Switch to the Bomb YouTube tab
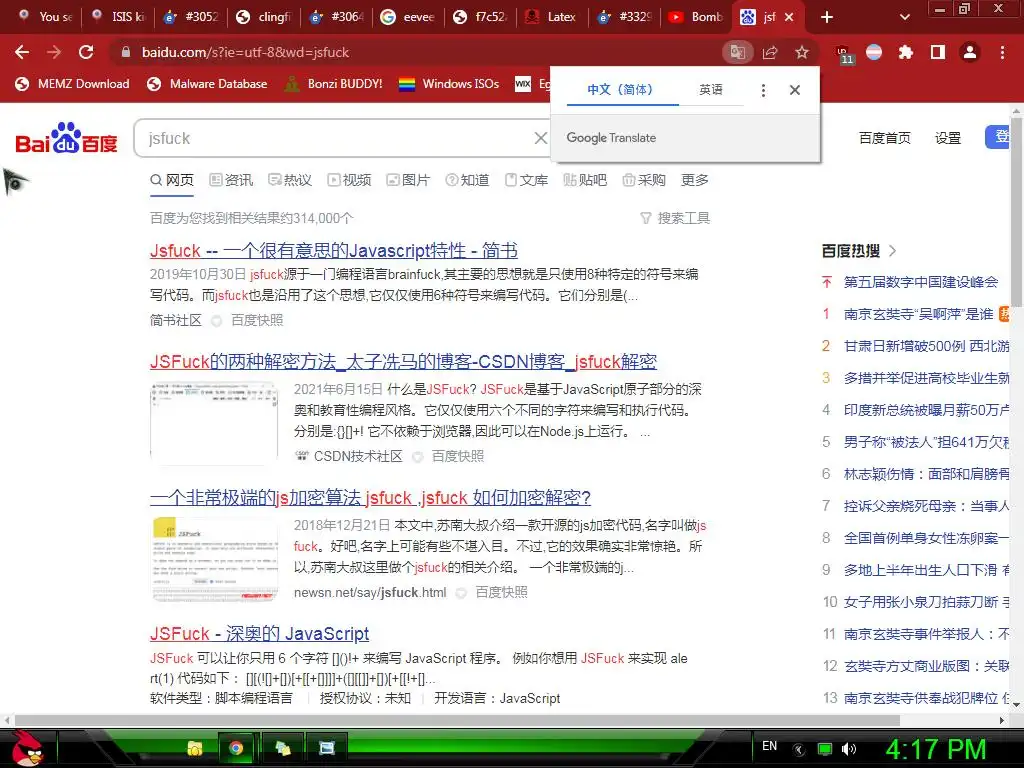 [x=696, y=17]
